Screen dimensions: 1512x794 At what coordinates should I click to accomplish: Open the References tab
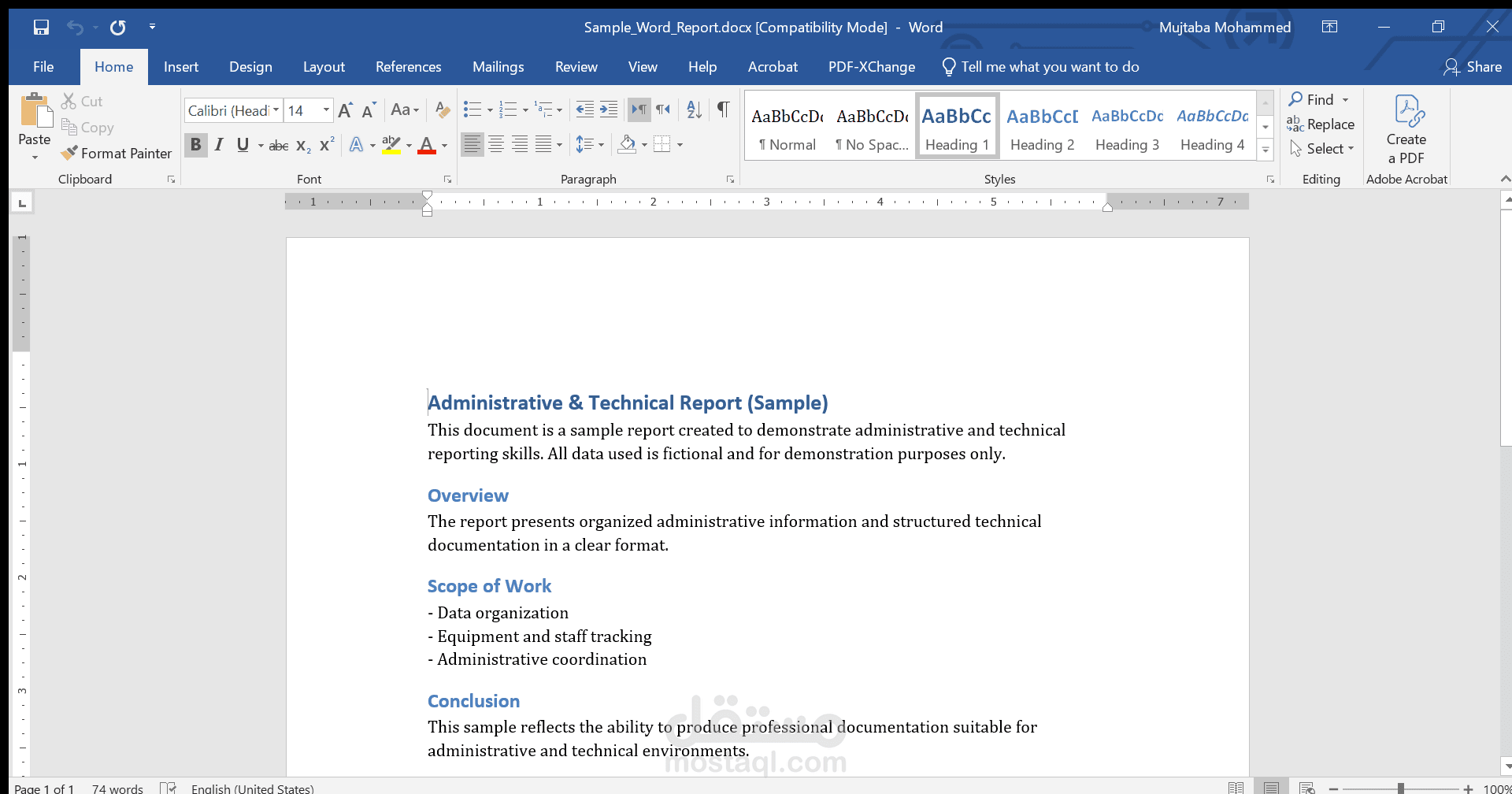[x=408, y=67]
